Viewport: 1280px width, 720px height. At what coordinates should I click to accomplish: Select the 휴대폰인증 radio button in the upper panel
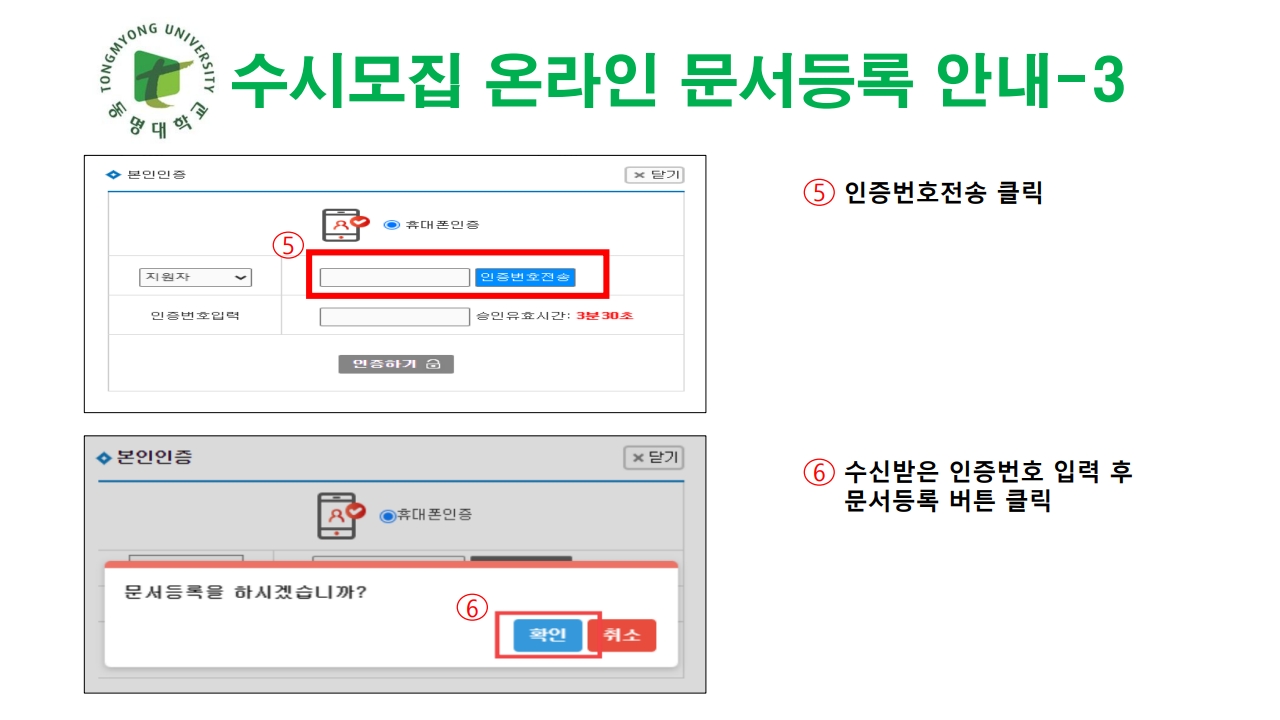[x=391, y=225]
